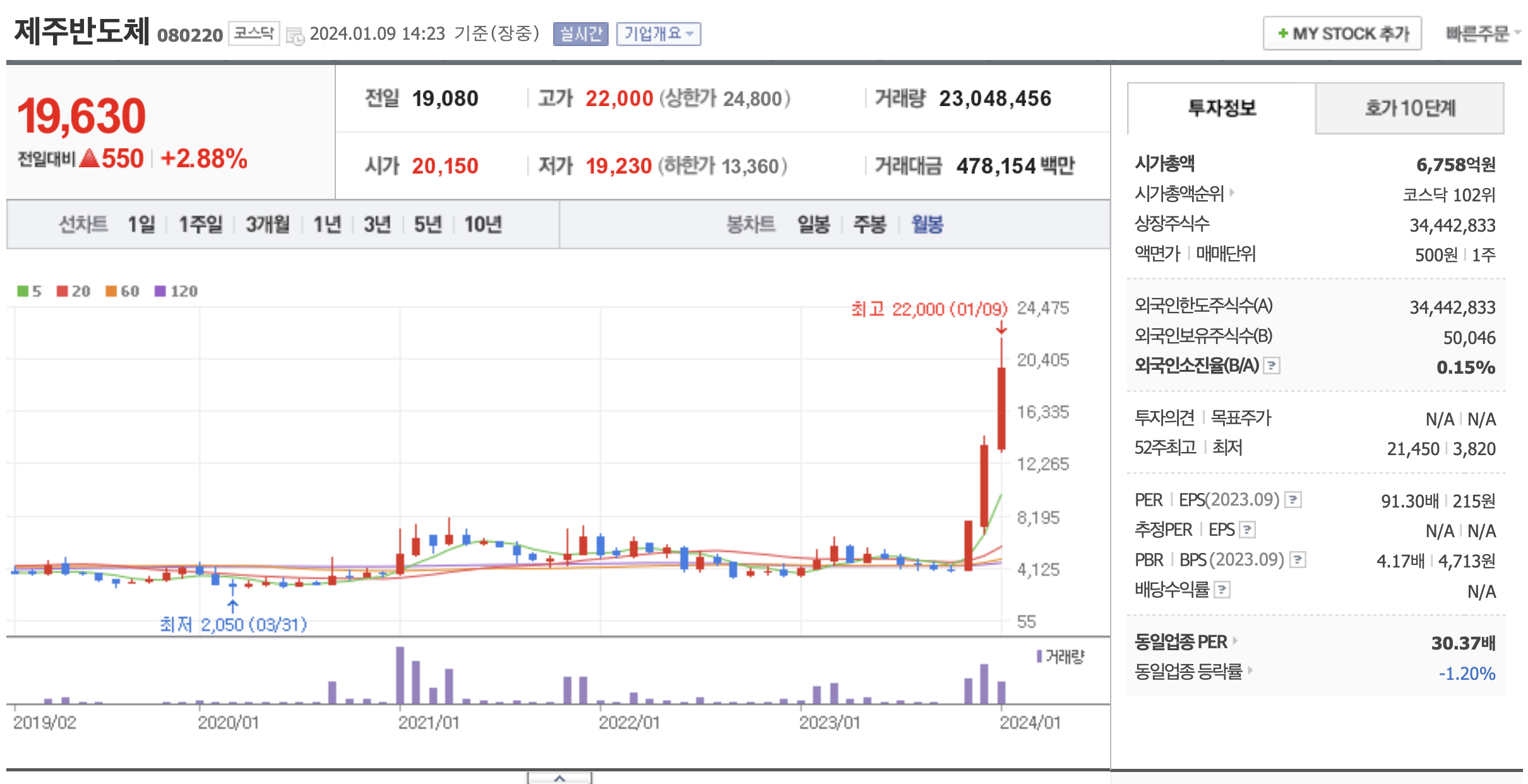
Task: Click the green plus on MY STOCK 추가
Action: [1282, 33]
